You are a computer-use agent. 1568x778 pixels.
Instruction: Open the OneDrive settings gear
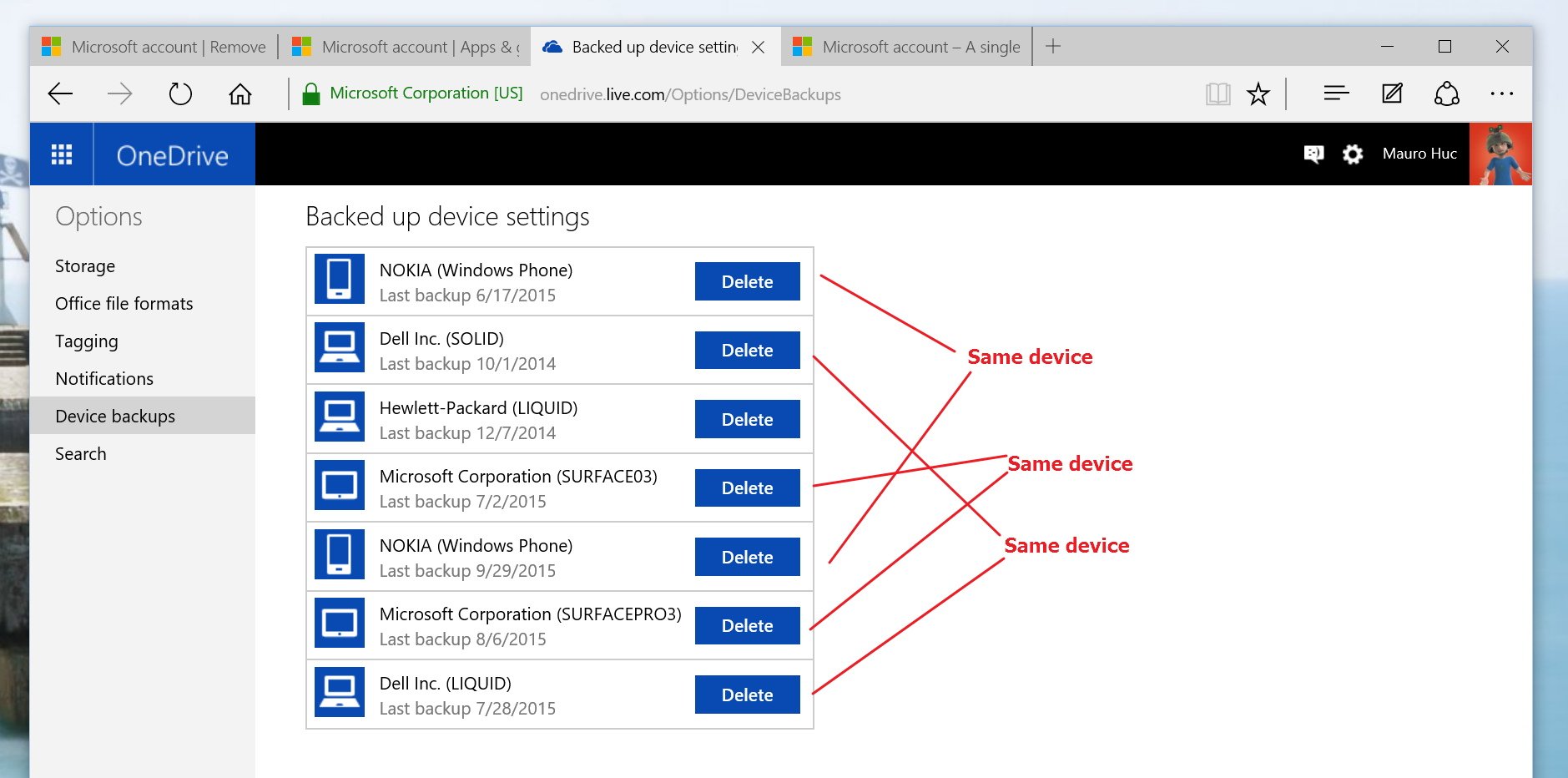[1353, 154]
